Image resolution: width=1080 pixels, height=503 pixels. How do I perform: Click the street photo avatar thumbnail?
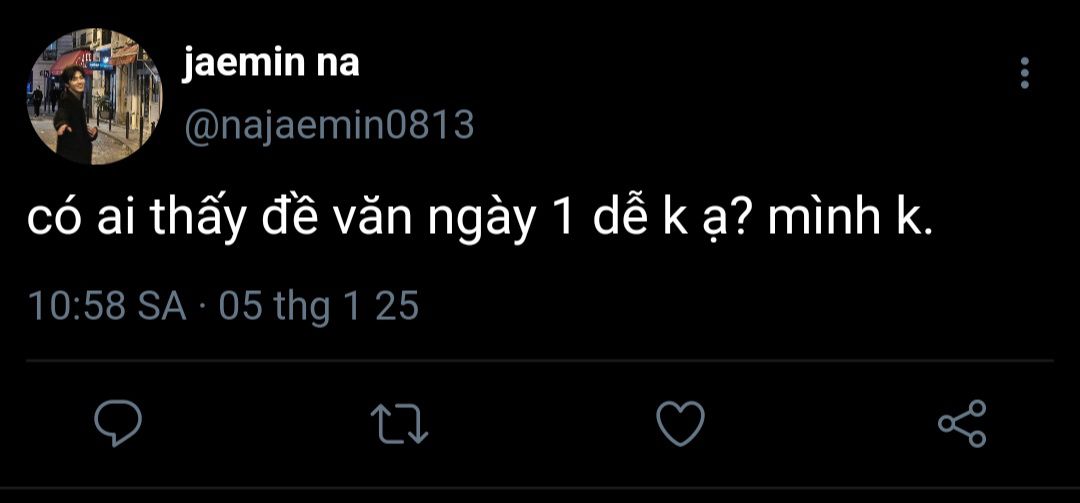click(x=95, y=96)
